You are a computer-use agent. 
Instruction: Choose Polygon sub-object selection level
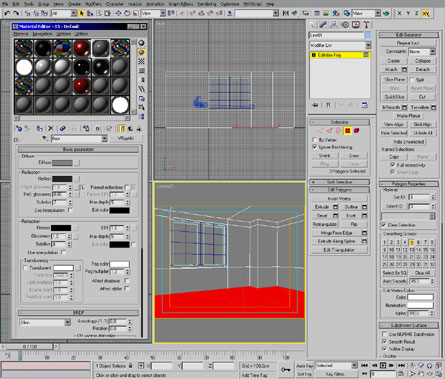pyautogui.click(x=347, y=131)
